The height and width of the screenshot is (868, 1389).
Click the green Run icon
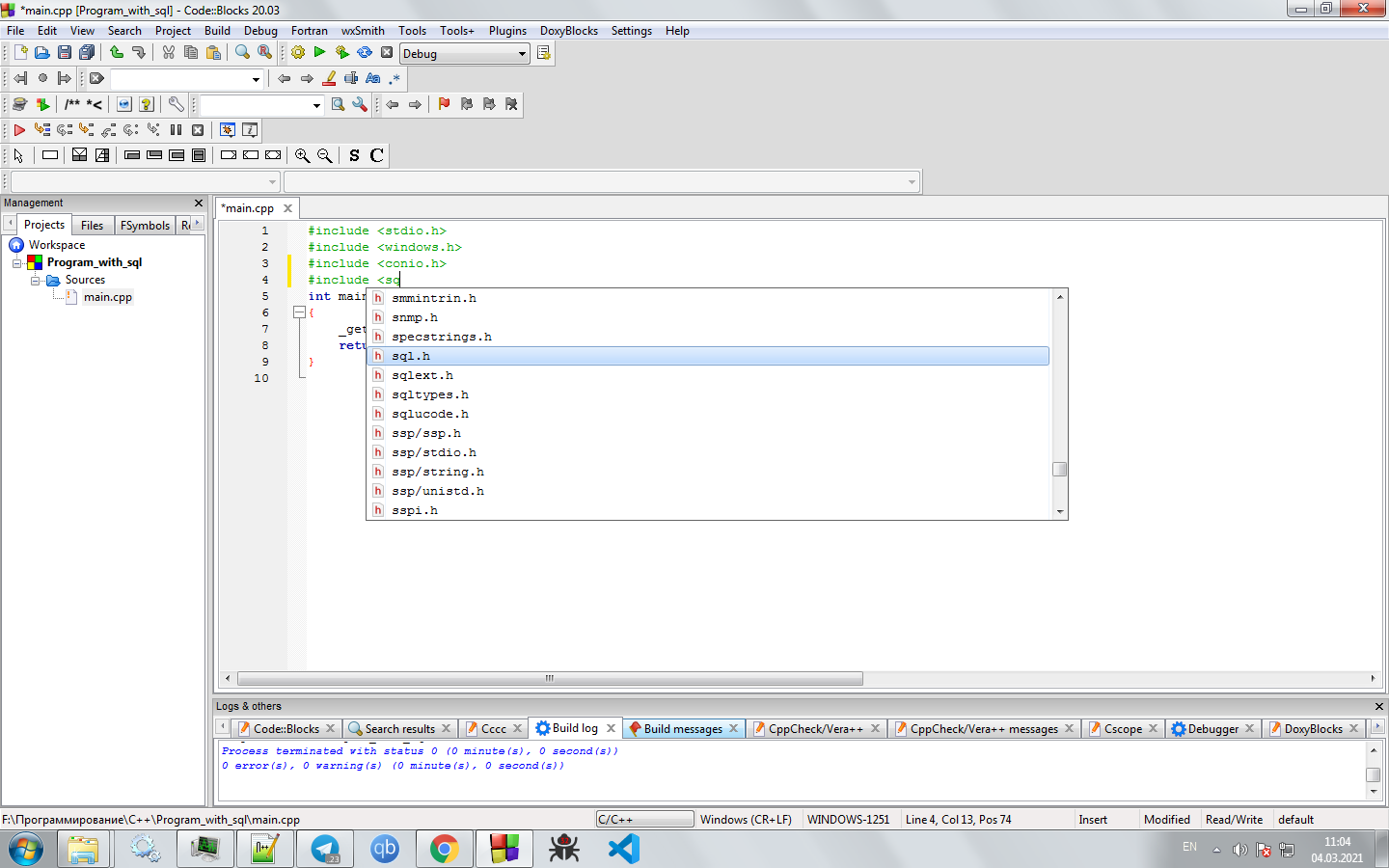click(x=319, y=53)
